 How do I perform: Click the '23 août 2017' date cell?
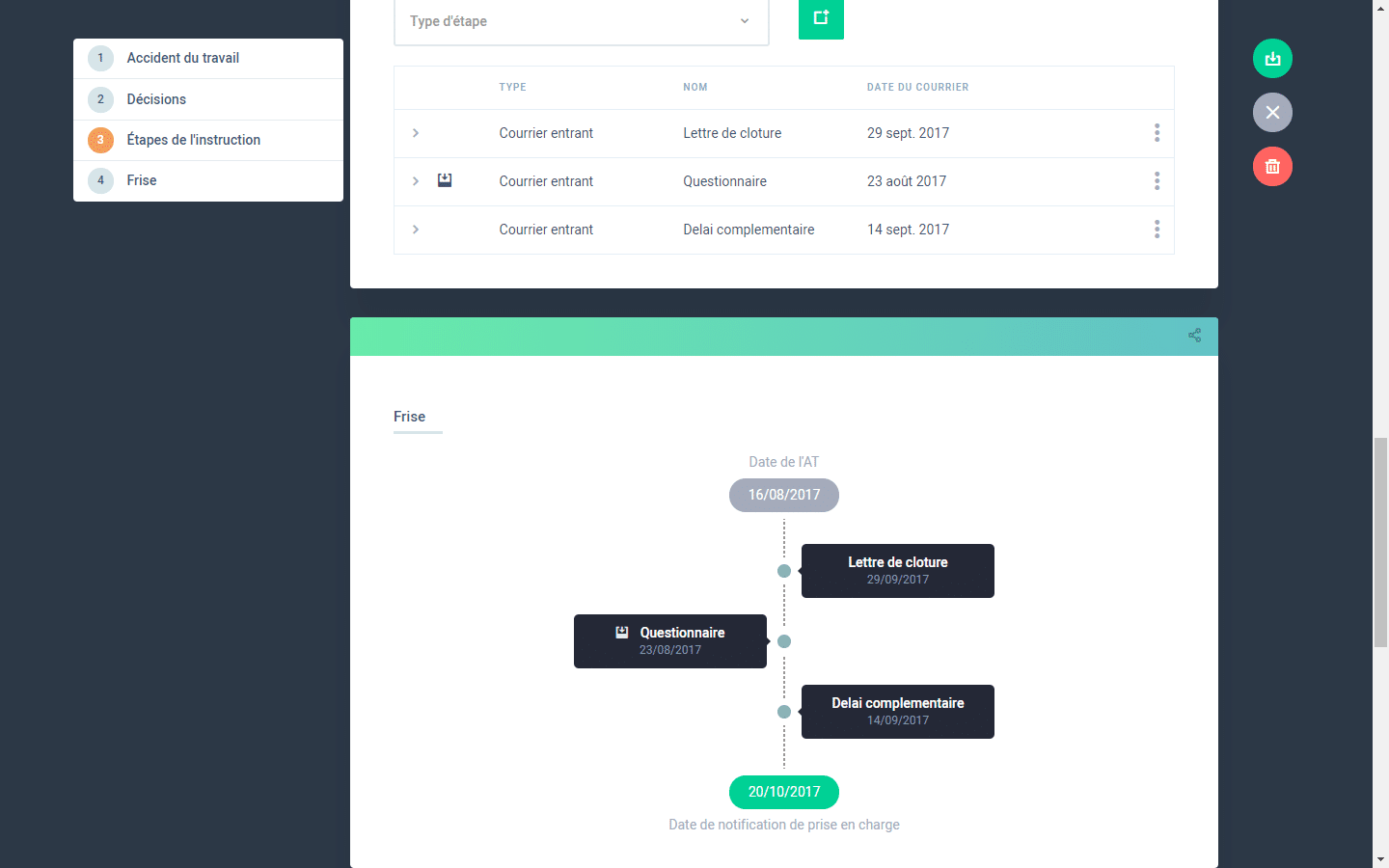click(x=907, y=181)
